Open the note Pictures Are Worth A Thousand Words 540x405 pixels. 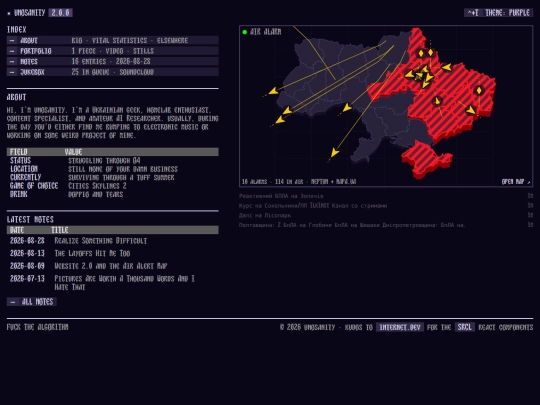click(124, 283)
